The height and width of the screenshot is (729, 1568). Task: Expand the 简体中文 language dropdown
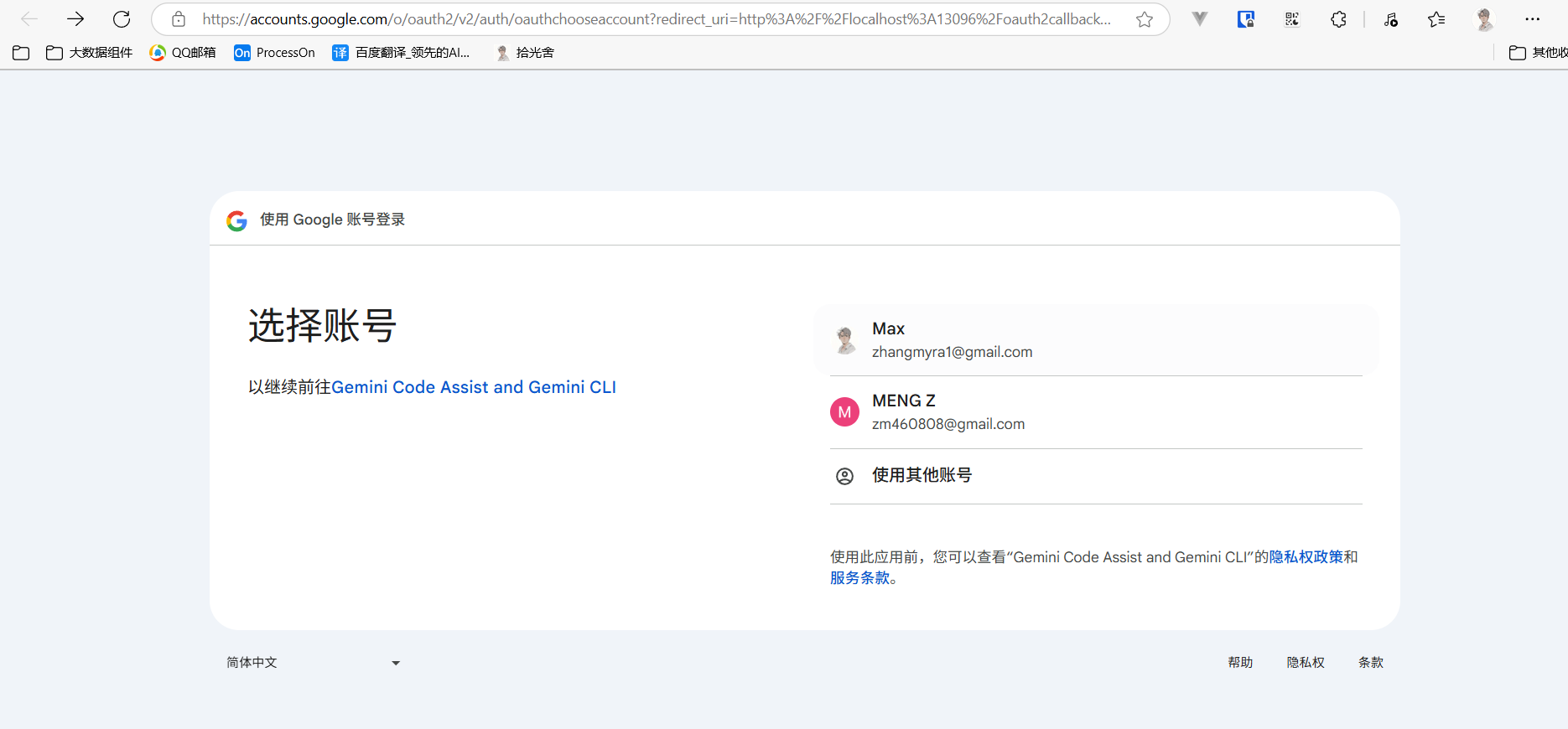[x=314, y=663]
